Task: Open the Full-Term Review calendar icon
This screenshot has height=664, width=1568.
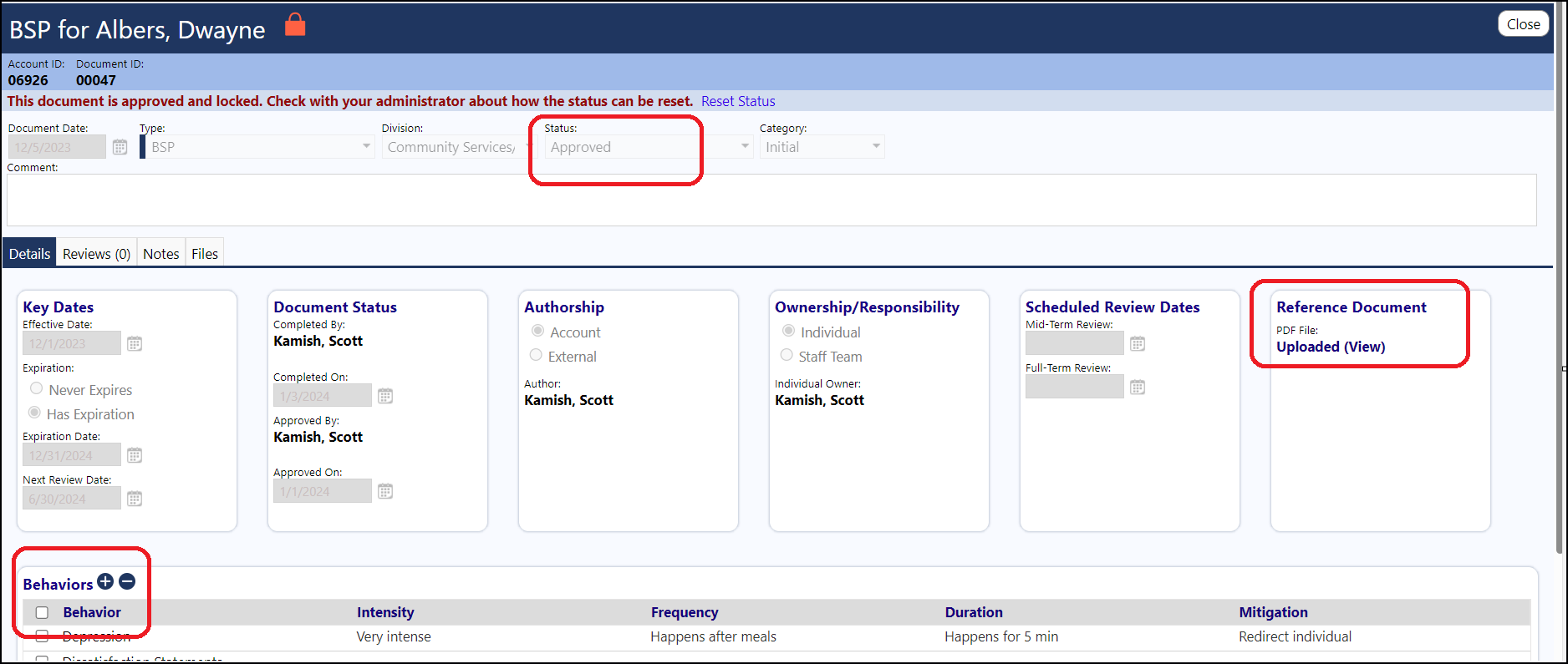Action: (1138, 387)
